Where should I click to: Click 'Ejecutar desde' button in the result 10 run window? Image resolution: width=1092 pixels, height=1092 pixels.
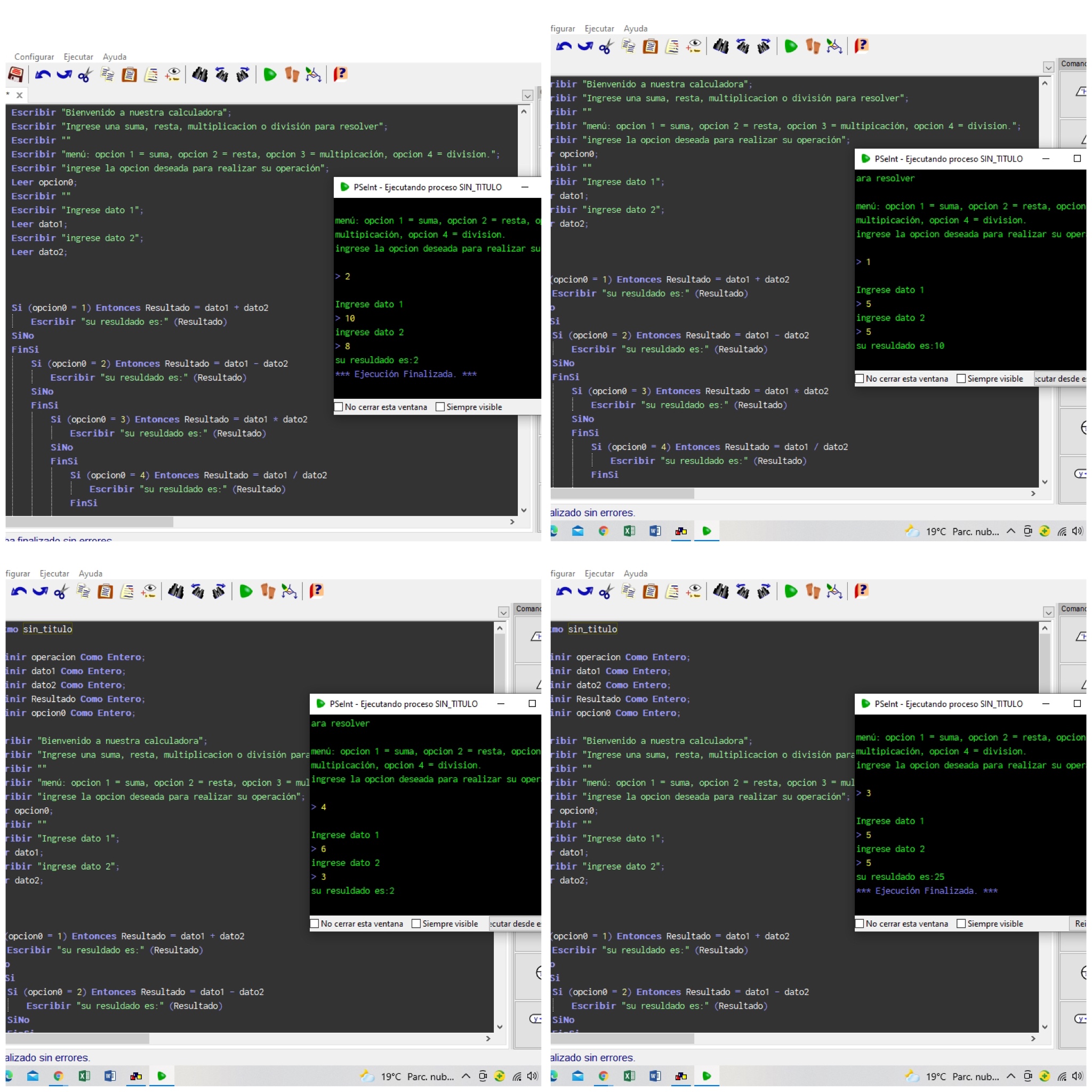[x=1060, y=379]
